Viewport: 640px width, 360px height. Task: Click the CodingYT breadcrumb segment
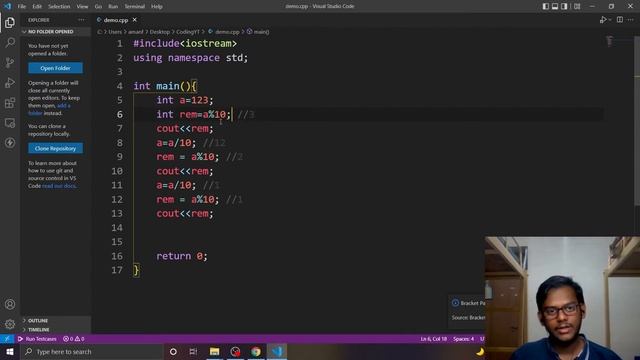(188, 31)
